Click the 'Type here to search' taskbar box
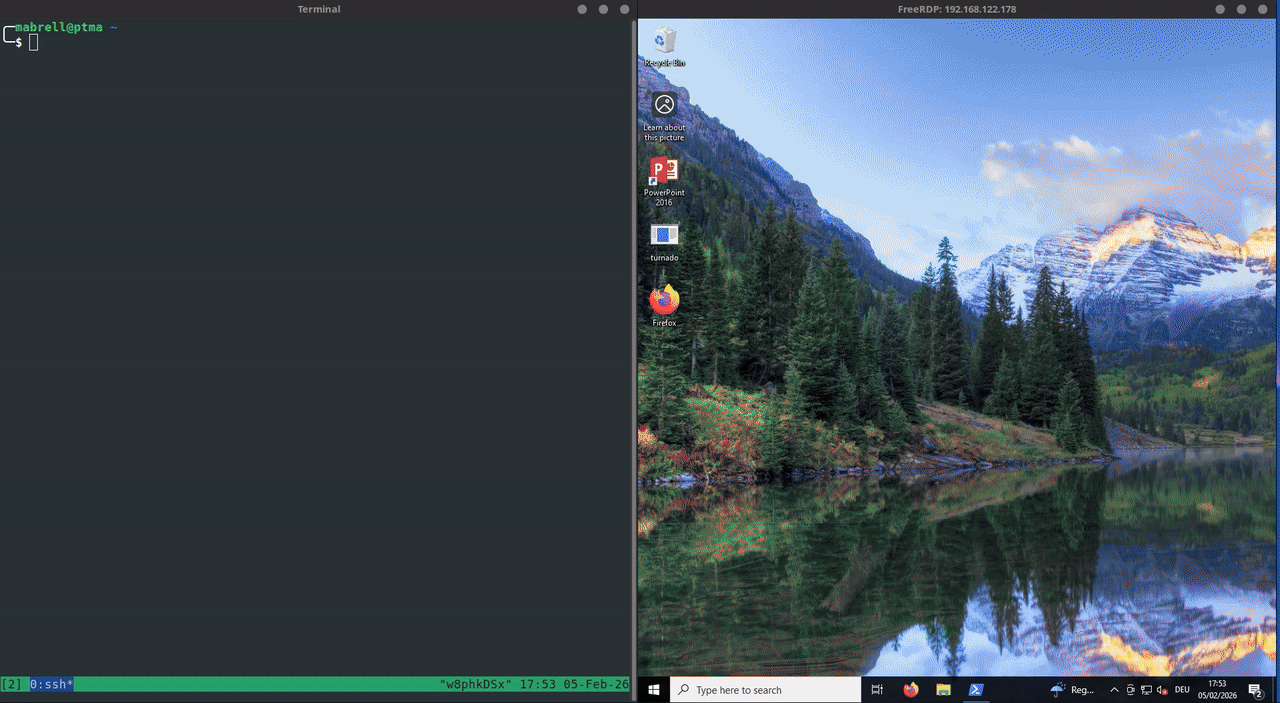Image resolution: width=1280 pixels, height=703 pixels. tap(766, 690)
